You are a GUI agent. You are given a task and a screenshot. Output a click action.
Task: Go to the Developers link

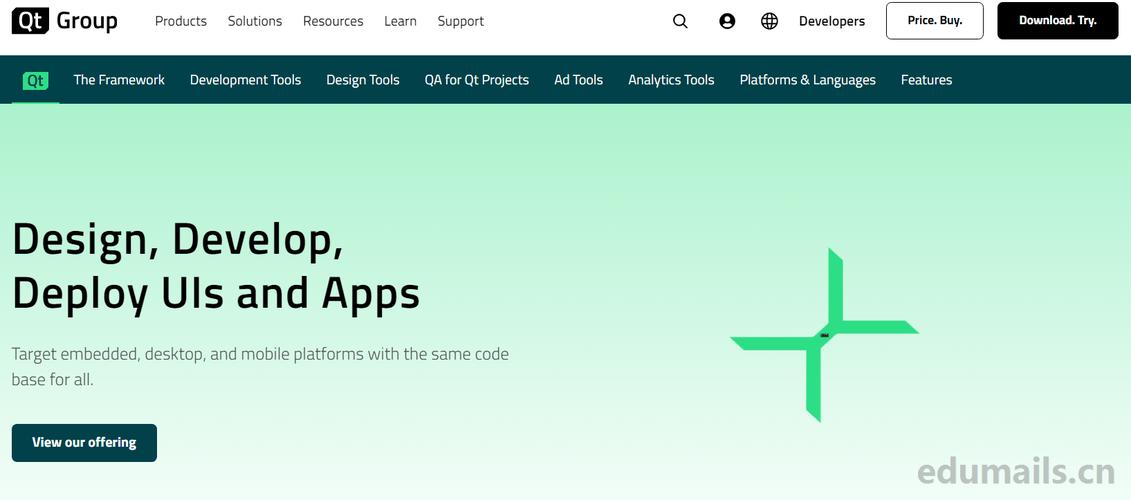pos(832,22)
